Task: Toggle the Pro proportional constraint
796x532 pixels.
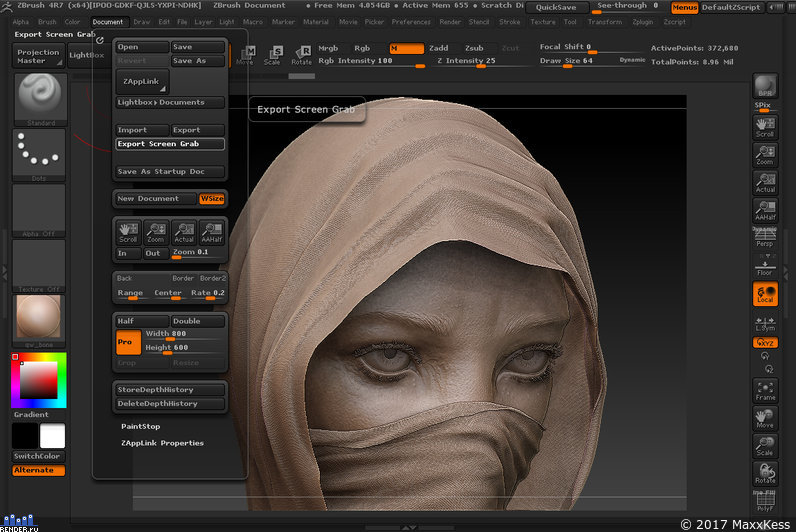Action: (128, 342)
